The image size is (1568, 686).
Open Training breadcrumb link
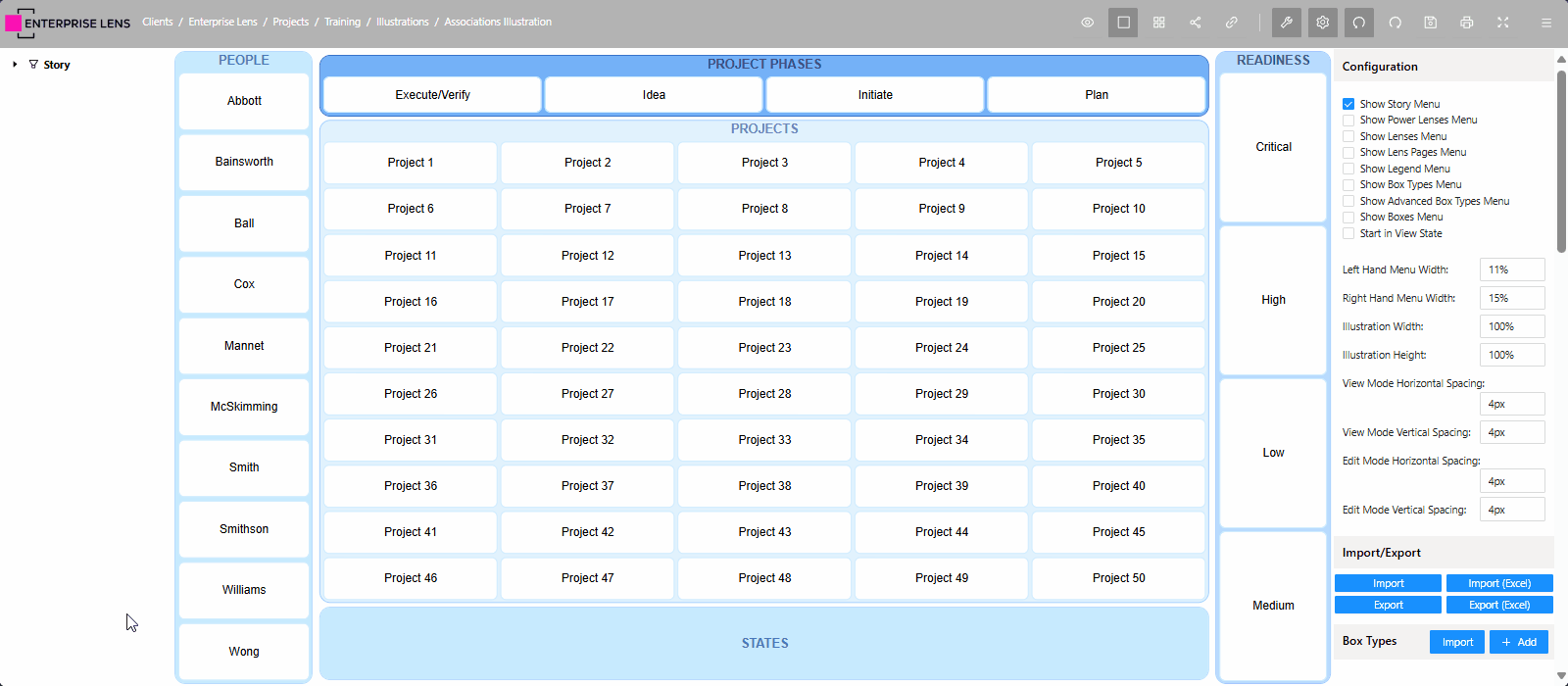pos(342,22)
